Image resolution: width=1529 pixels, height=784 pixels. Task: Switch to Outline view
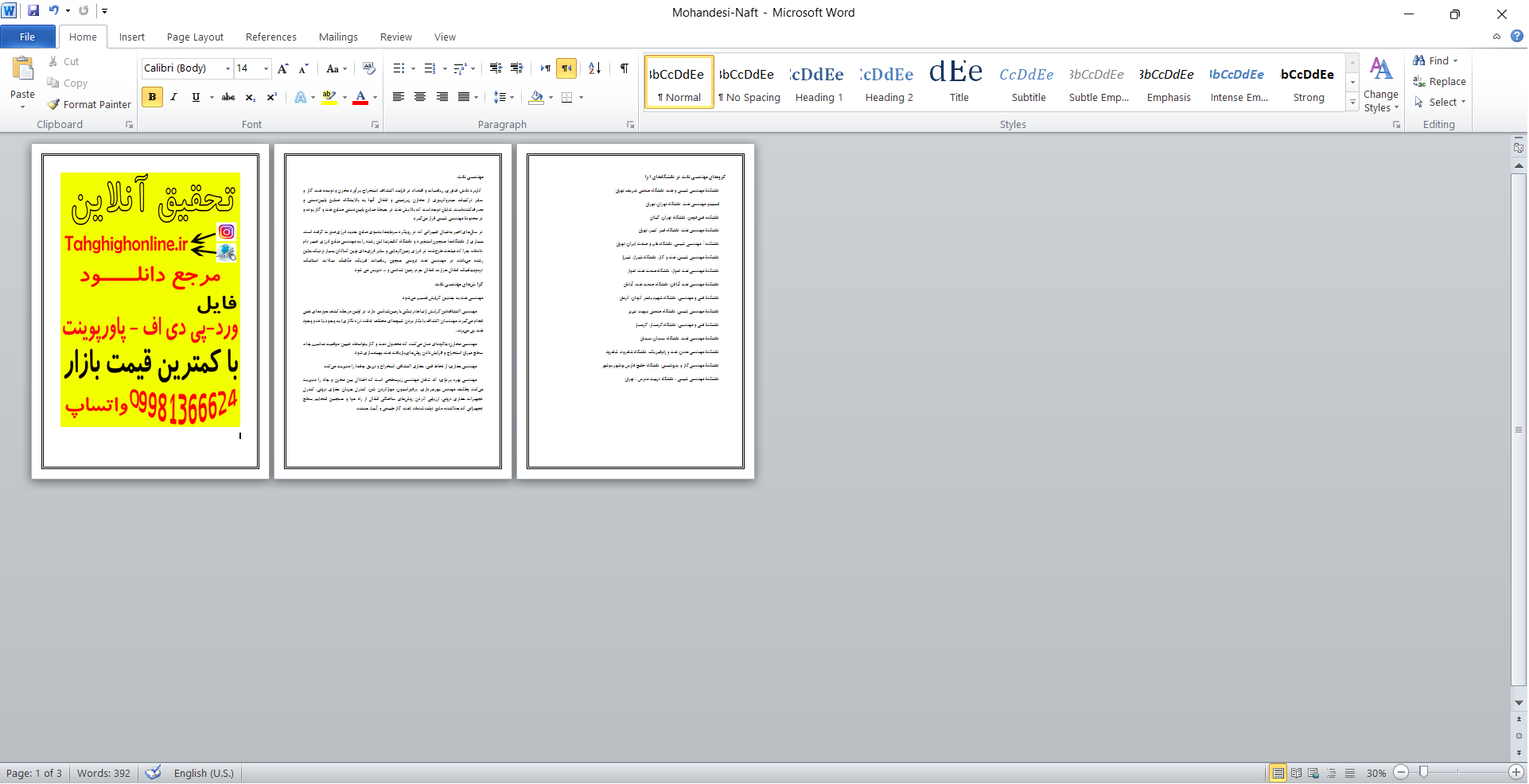[1331, 773]
